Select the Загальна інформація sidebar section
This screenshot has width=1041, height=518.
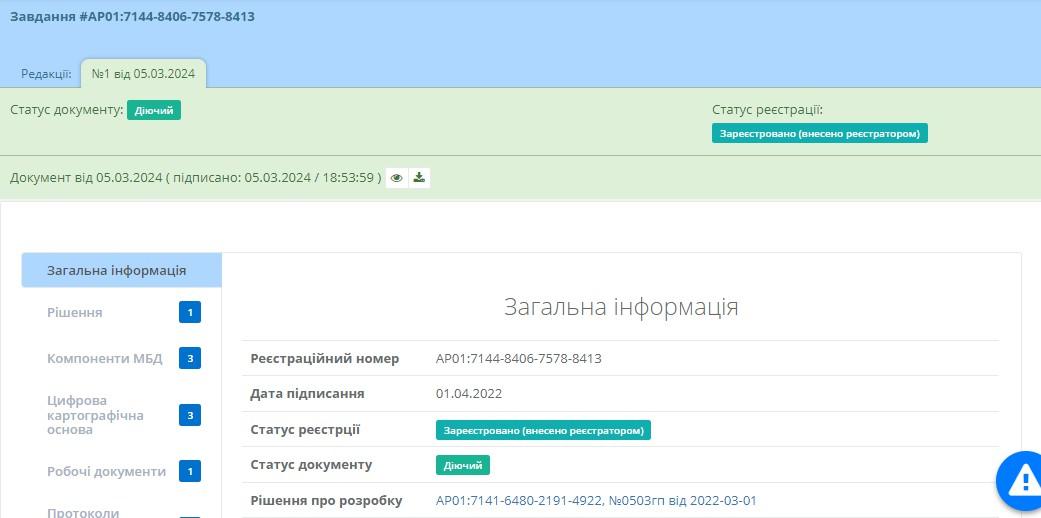116,270
